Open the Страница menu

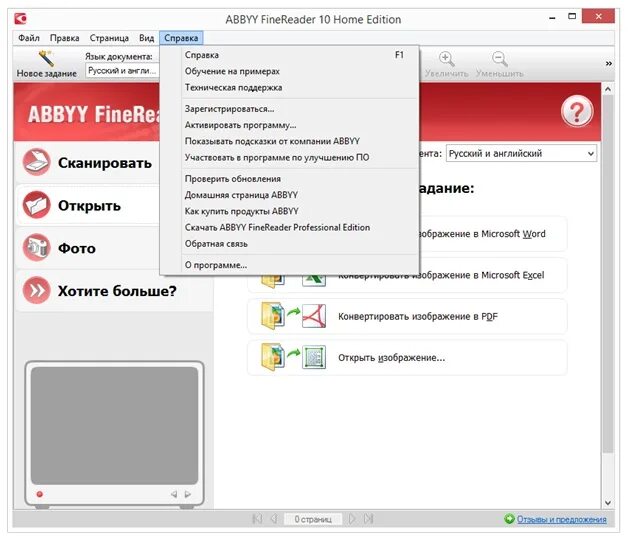pyautogui.click(x=109, y=38)
